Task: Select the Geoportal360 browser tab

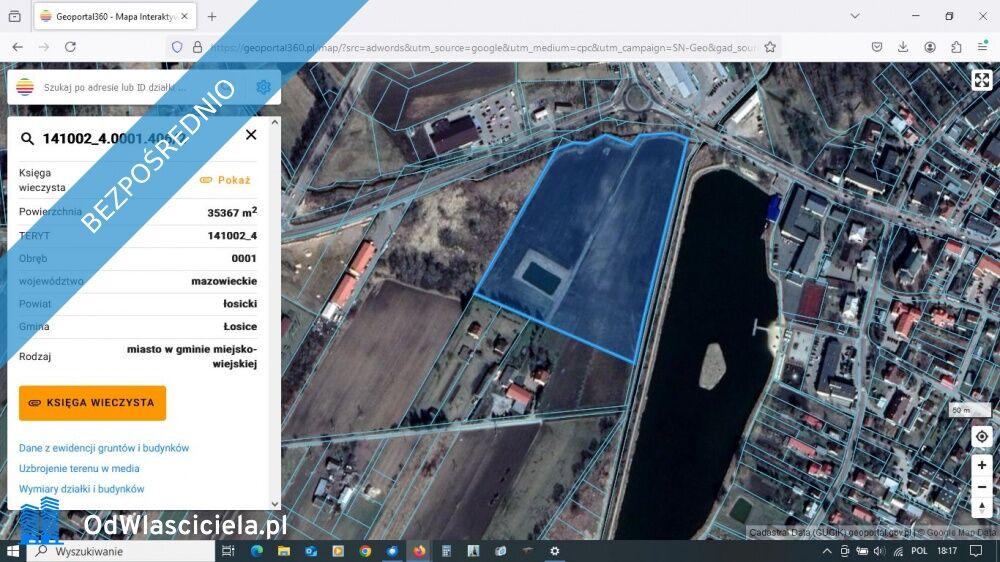Action: [x=112, y=16]
